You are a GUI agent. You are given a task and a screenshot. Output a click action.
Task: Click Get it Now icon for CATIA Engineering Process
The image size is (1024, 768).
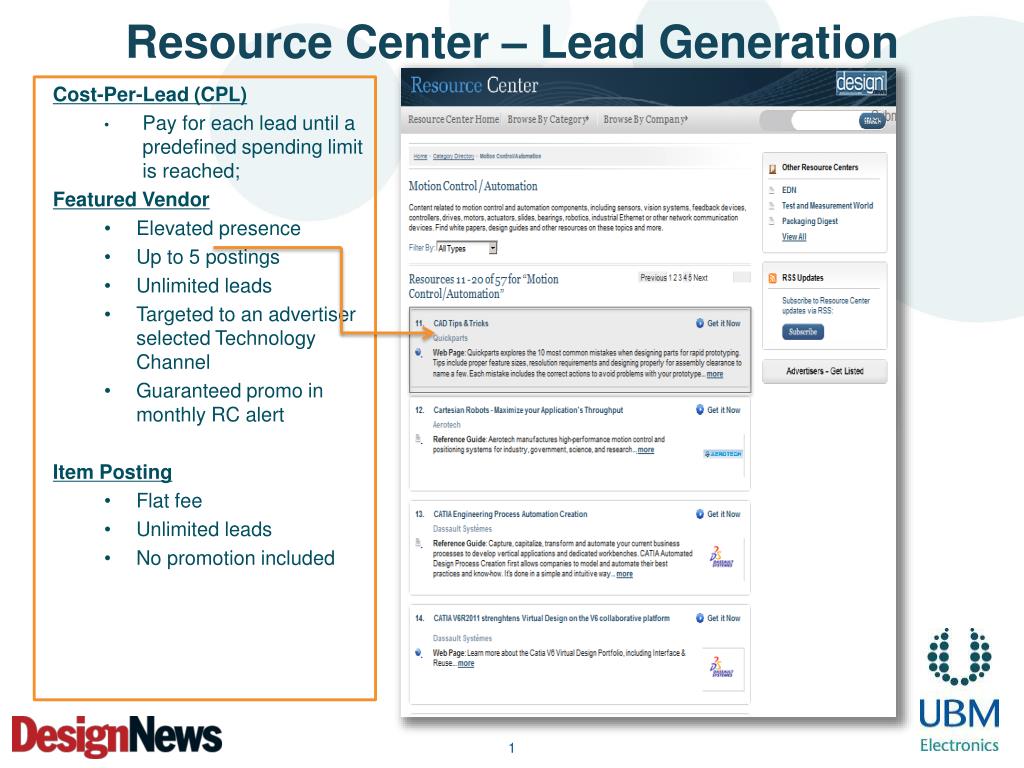(x=699, y=514)
